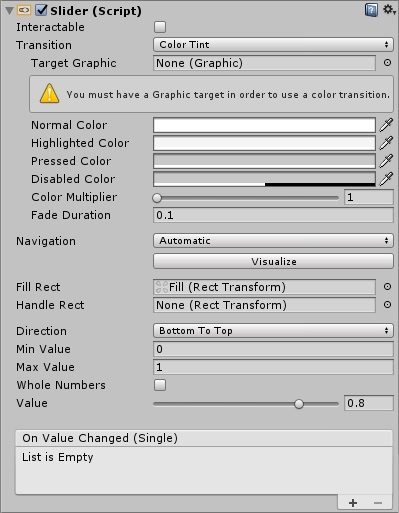Pick Disabled Color with its eyedropper

point(386,179)
